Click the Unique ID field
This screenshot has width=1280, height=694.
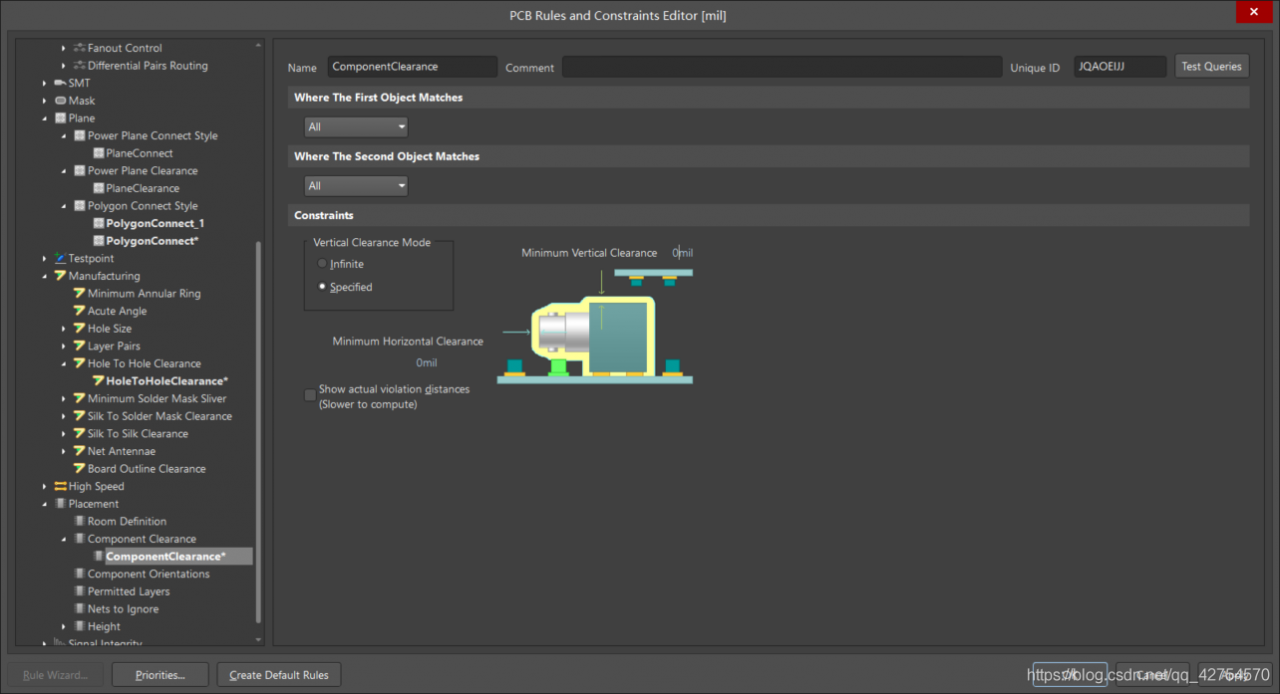coord(1120,67)
